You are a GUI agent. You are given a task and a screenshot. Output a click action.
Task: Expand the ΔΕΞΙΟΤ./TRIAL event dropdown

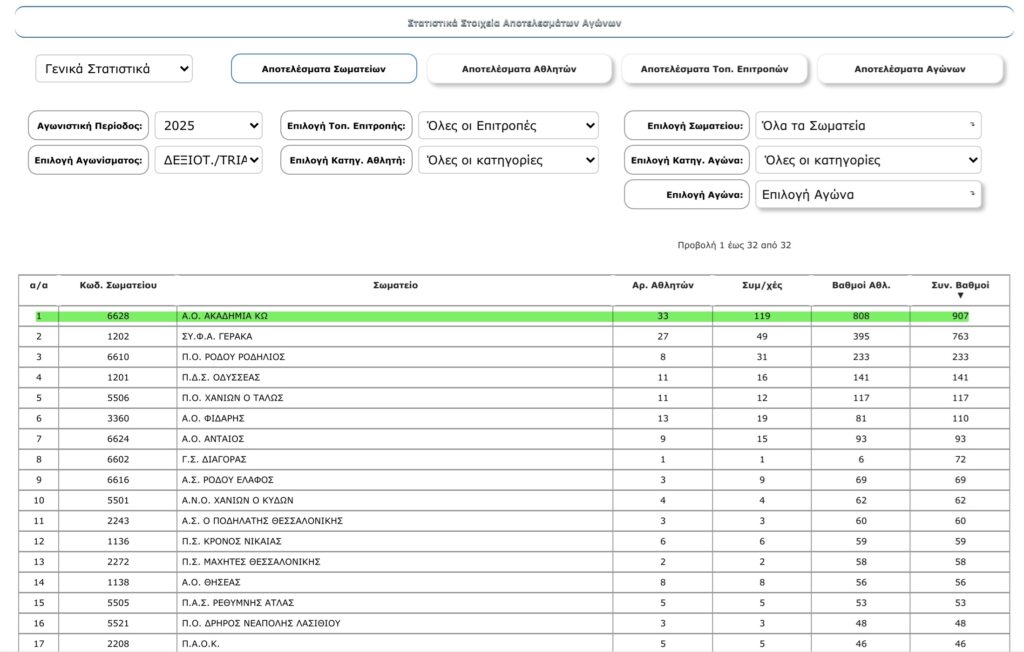point(208,160)
